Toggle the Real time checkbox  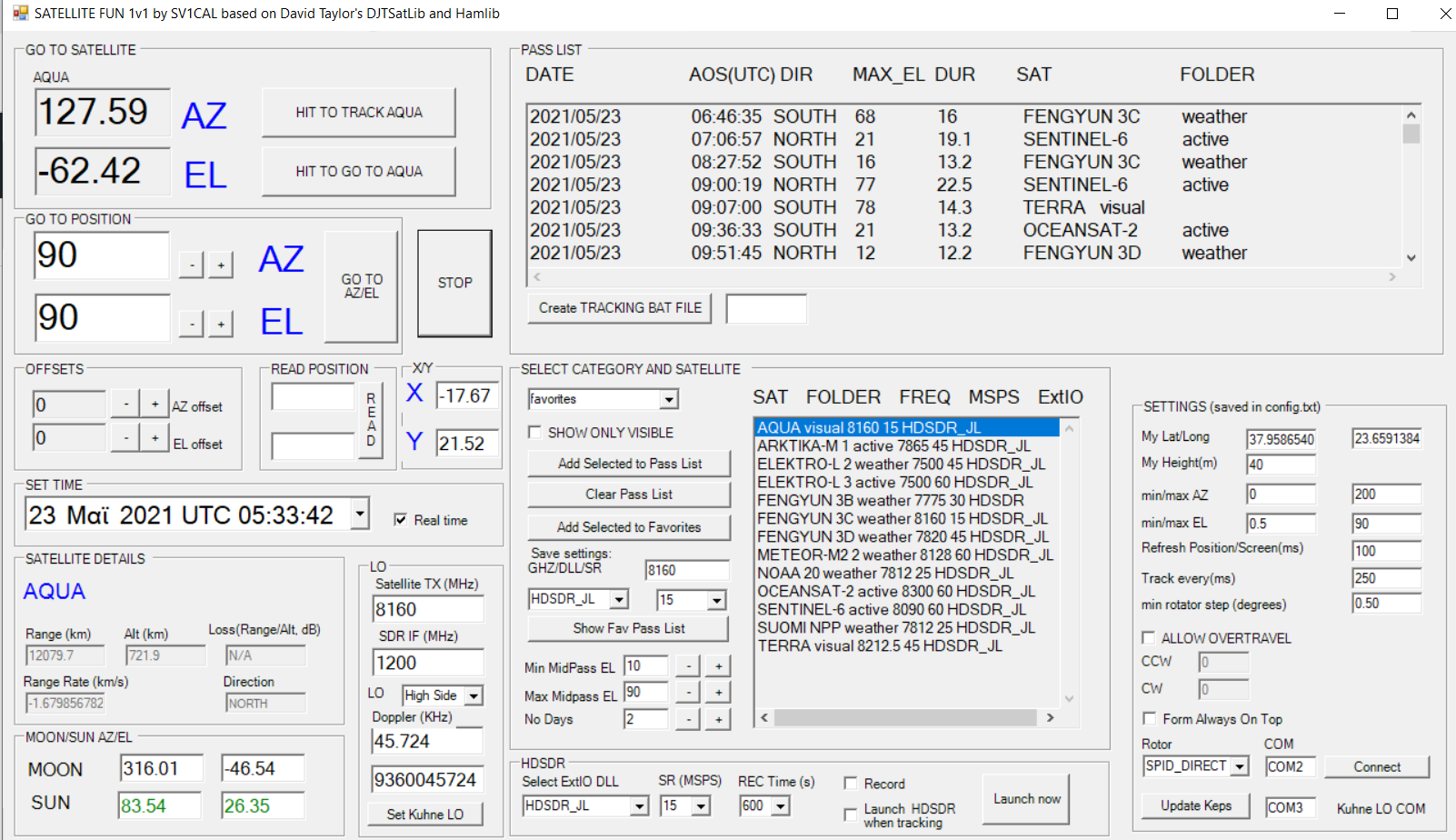tap(400, 520)
